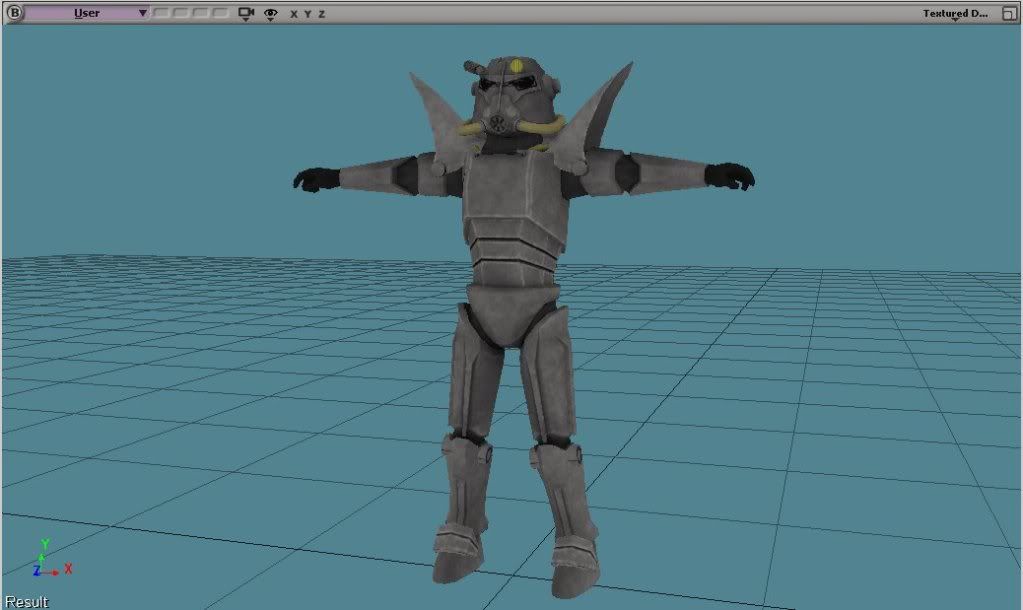Open the eye show/visibility menu
Screen dimensions: 1023x610
[270, 14]
